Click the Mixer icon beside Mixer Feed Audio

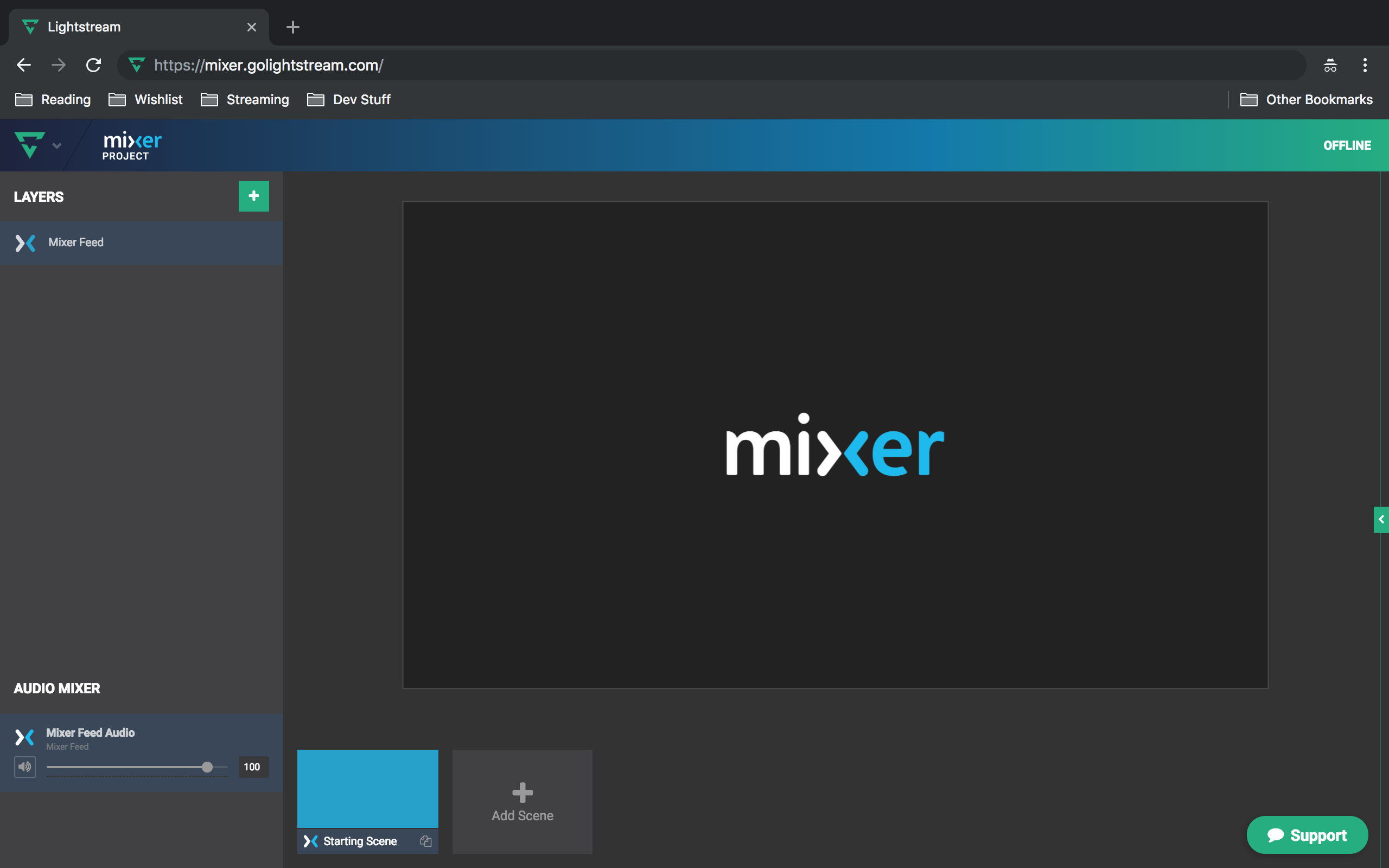tap(24, 738)
